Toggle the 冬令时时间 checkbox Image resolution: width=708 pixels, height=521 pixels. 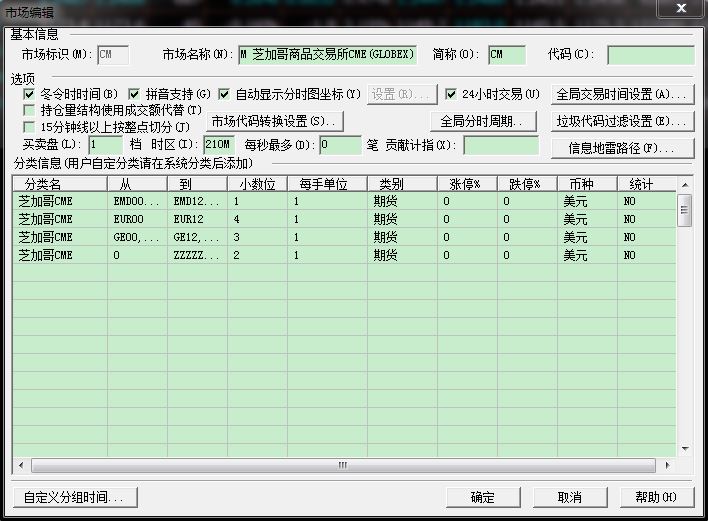point(29,94)
